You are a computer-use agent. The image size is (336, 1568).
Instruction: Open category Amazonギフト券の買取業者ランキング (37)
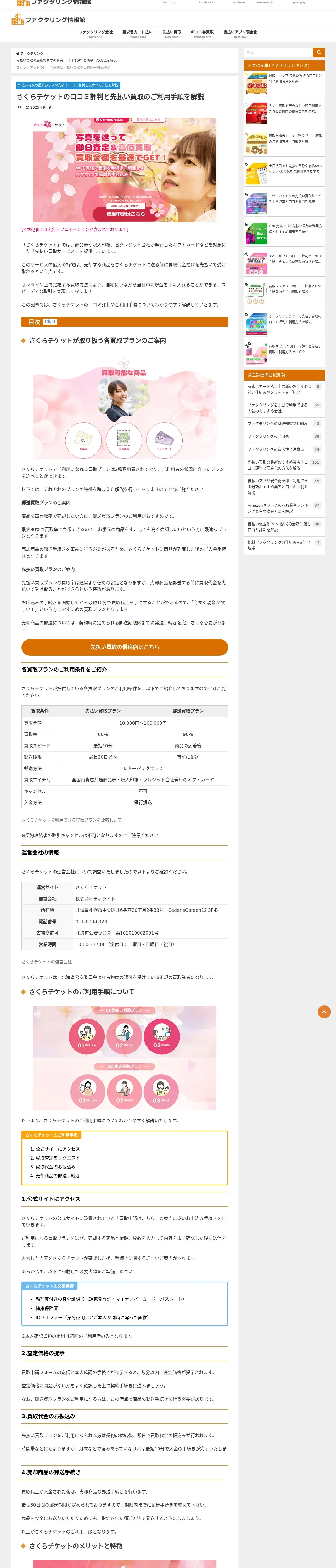[284, 508]
